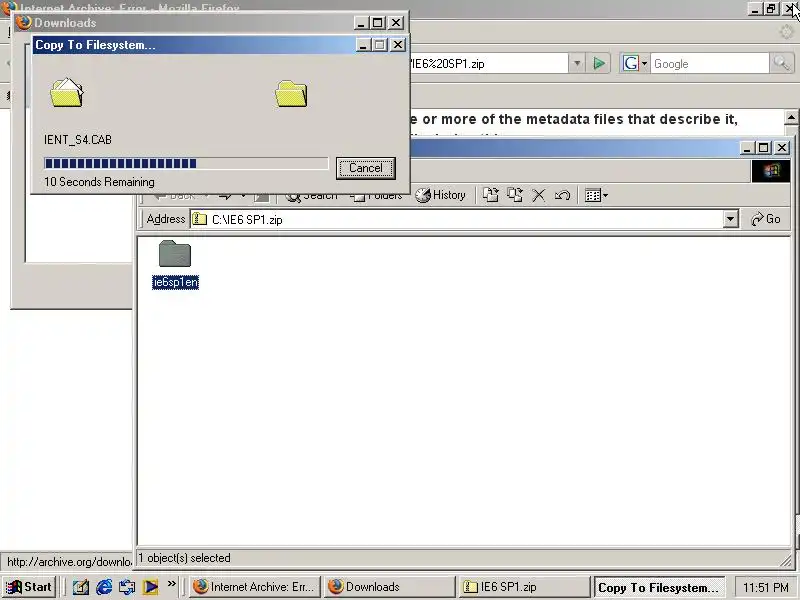Click the Move To toolbar icon

point(490,195)
